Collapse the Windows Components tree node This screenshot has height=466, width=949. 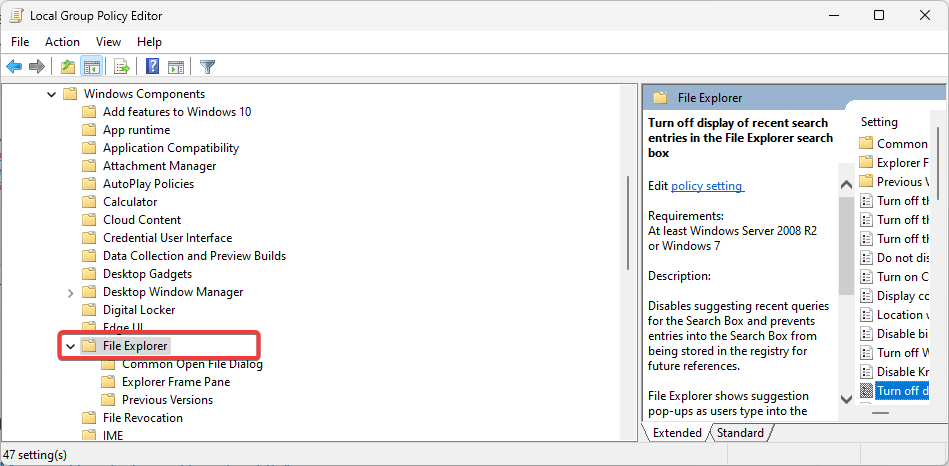[51, 94]
